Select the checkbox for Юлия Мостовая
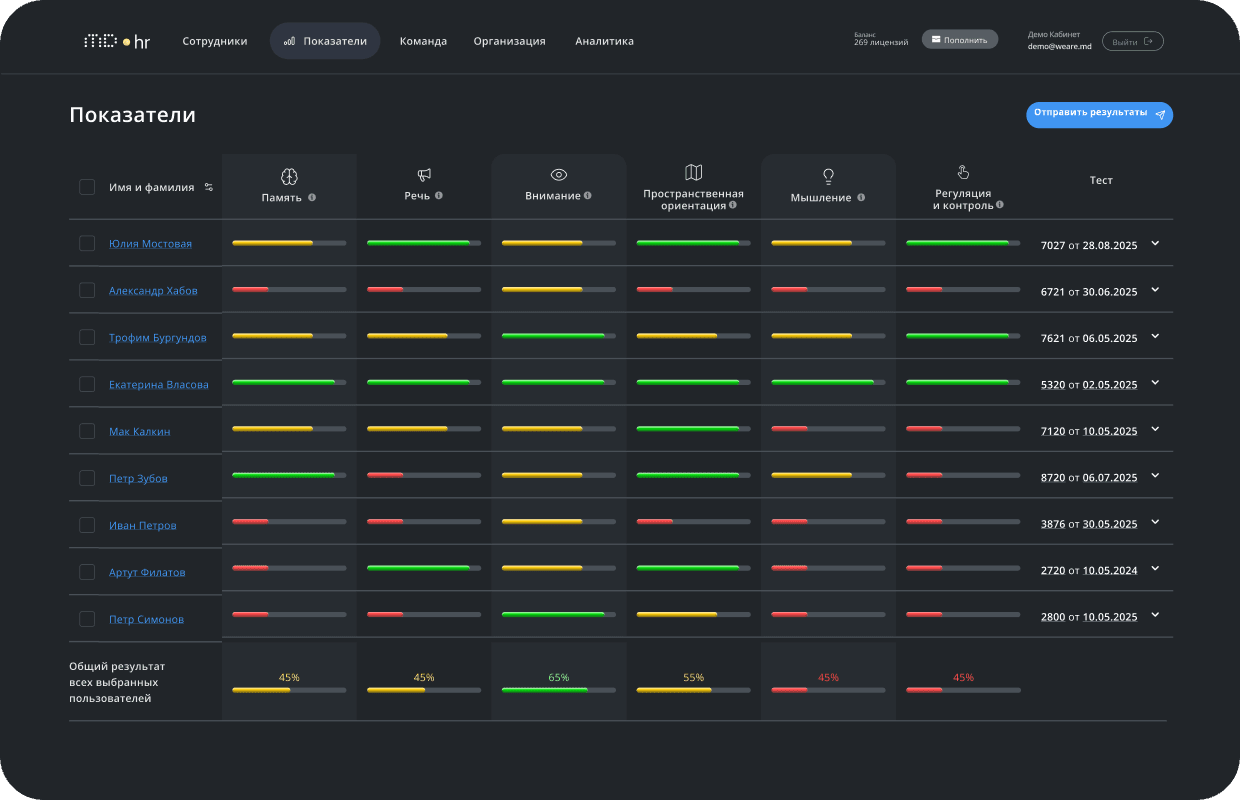Screen dimensions: 1240x800 (87, 243)
